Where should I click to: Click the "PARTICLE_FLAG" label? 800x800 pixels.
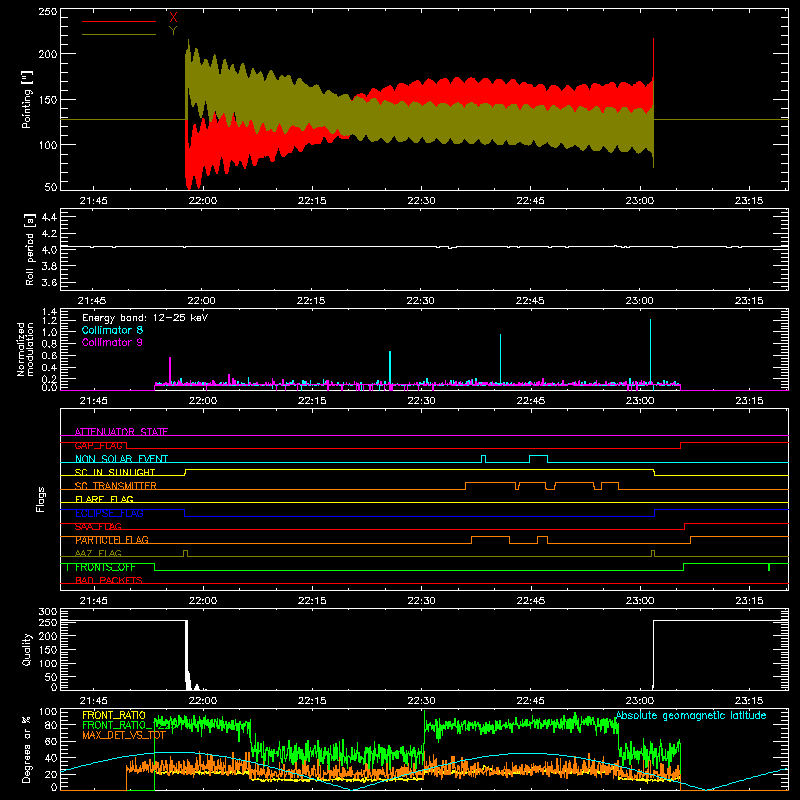click(112, 540)
